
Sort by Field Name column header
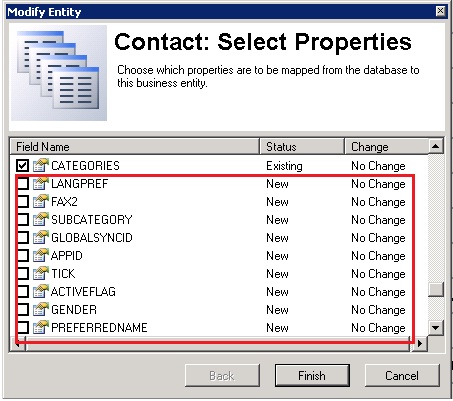134,146
